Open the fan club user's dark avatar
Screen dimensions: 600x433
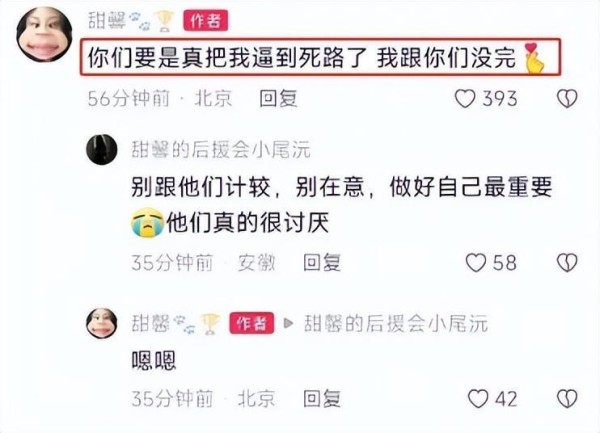[x=101, y=150]
